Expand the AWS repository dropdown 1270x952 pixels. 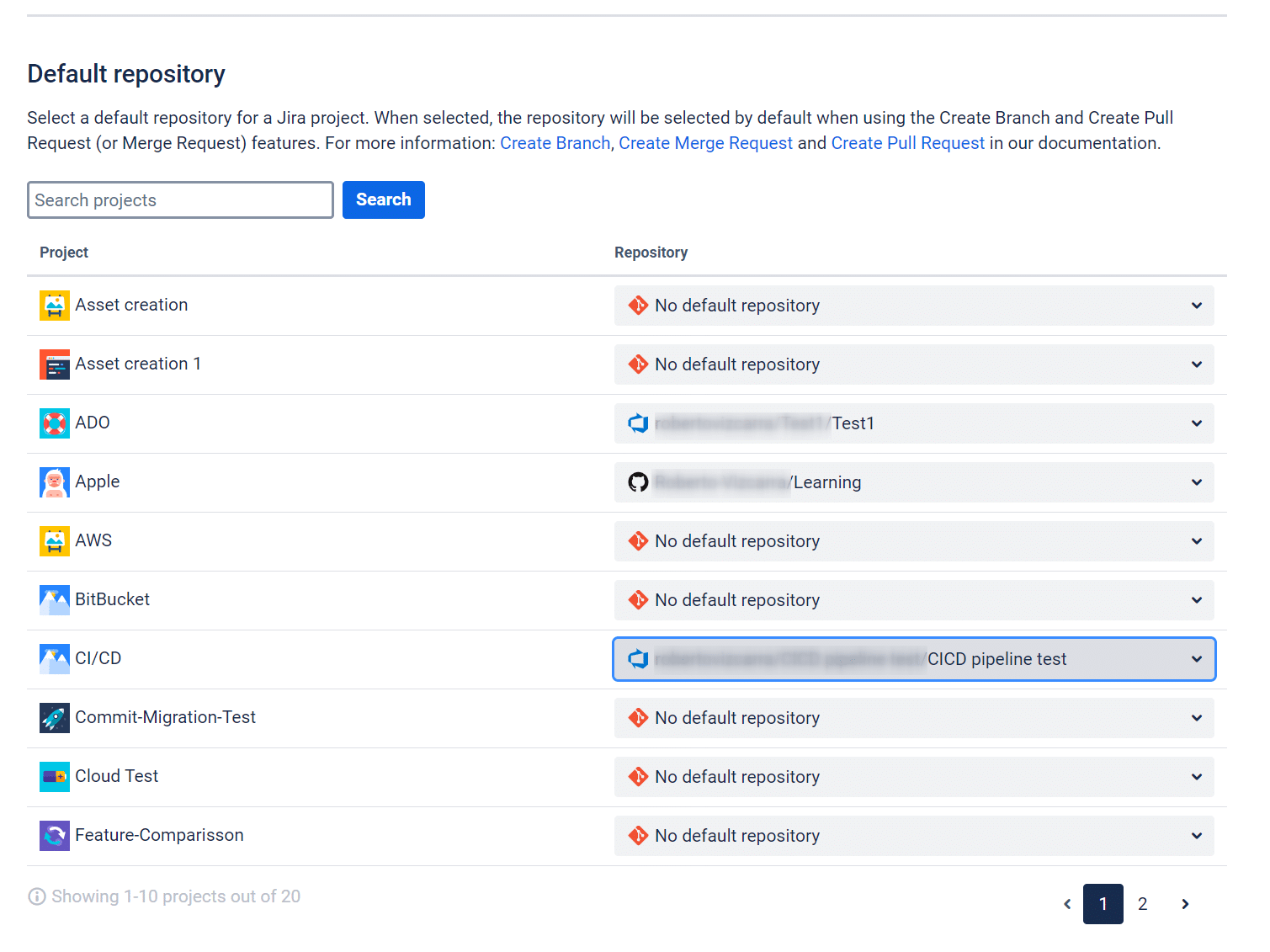(913, 541)
